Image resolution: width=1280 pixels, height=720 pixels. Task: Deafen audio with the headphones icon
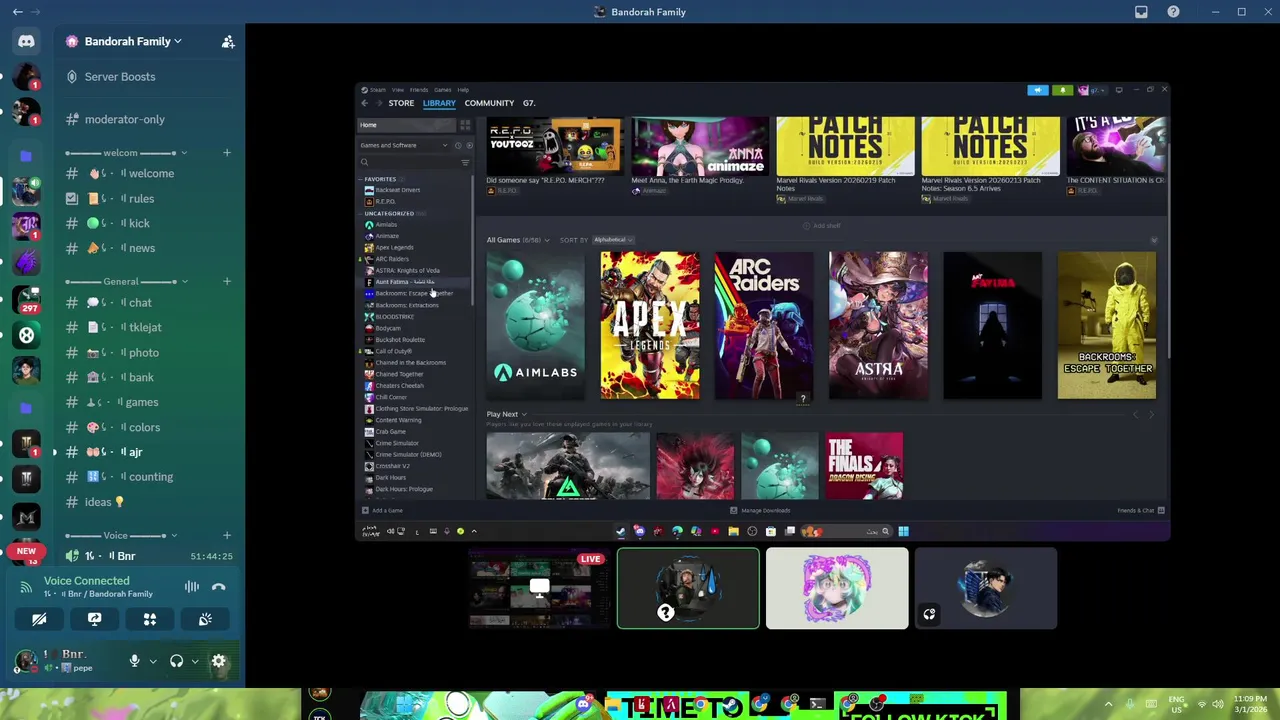pyautogui.click(x=177, y=661)
